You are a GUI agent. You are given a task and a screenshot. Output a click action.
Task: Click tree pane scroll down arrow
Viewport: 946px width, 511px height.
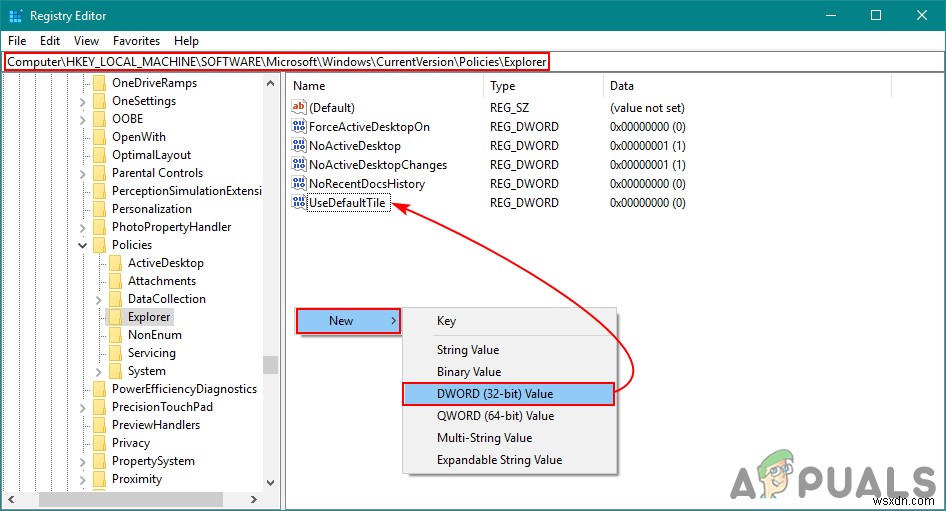click(x=270, y=483)
